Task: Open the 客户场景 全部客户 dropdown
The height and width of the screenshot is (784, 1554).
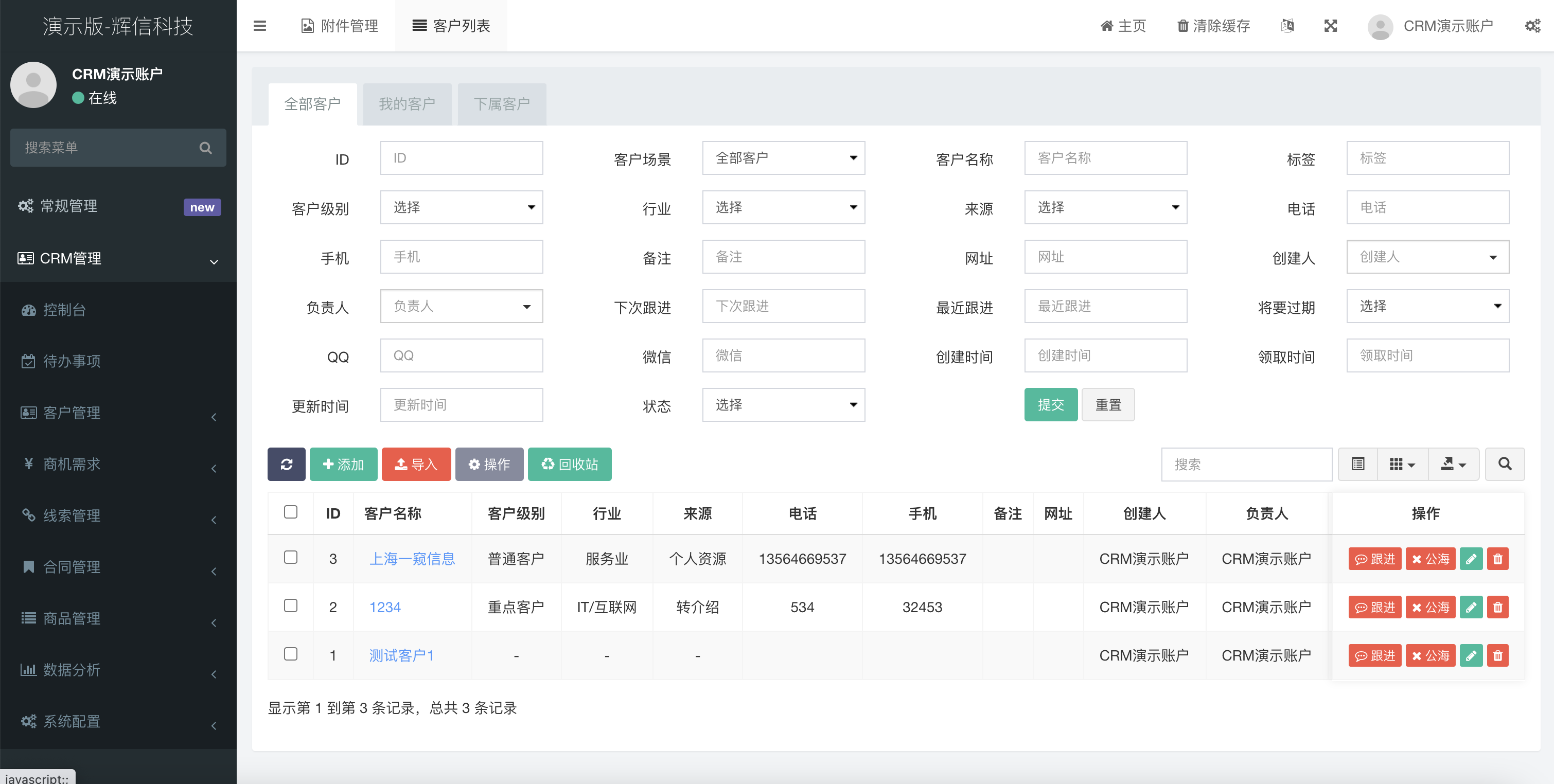Action: click(783, 158)
